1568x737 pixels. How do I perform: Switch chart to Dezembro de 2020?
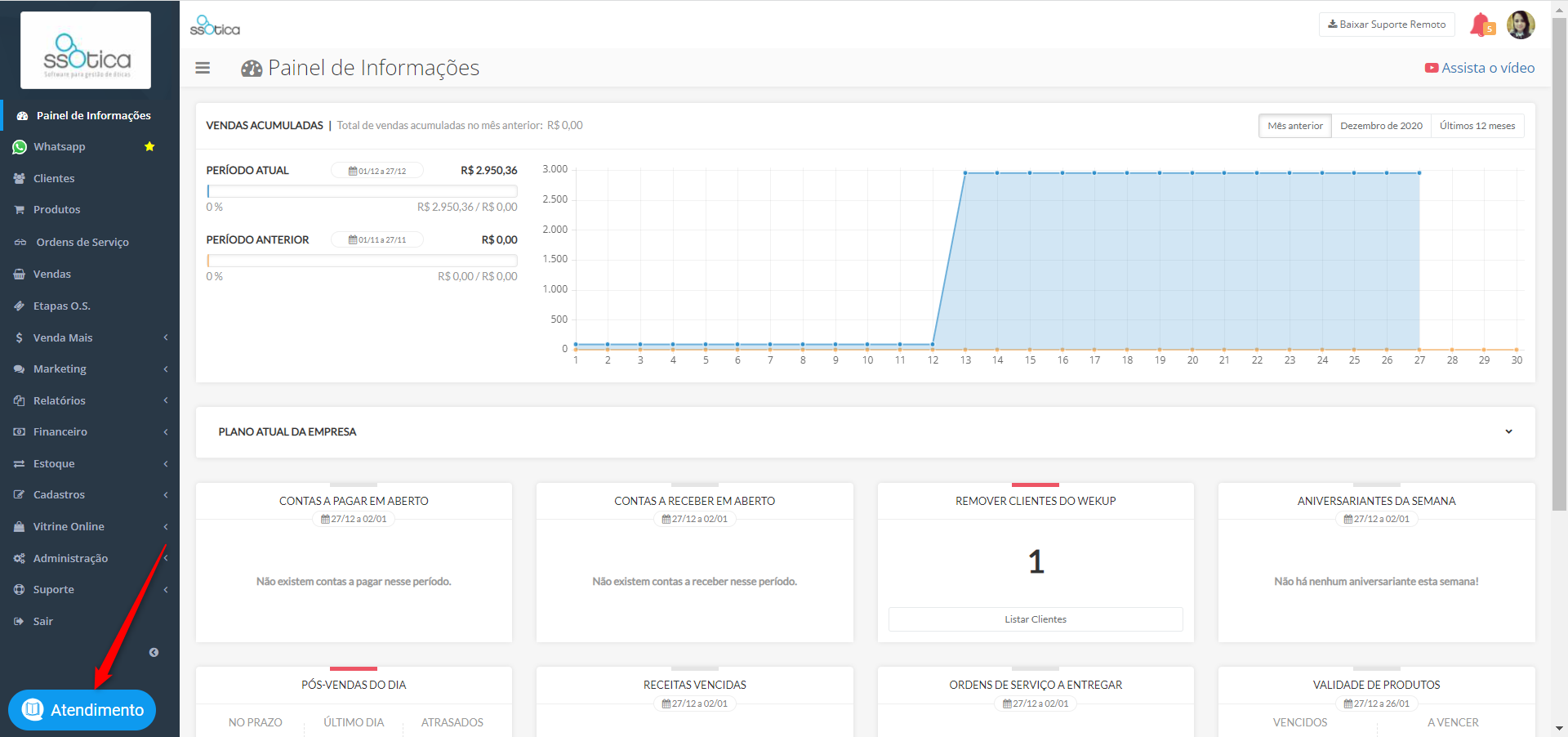pyautogui.click(x=1381, y=126)
